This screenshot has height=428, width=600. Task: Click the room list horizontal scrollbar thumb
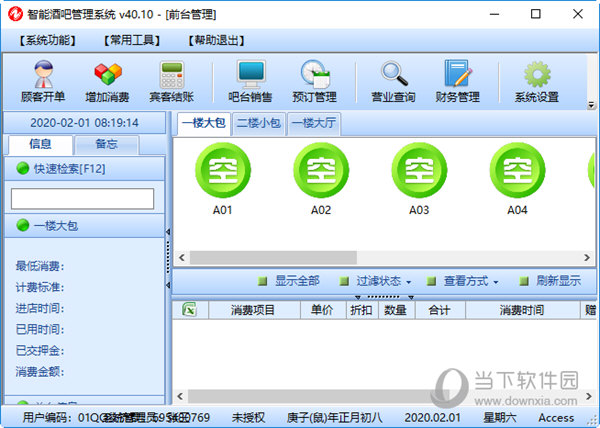273,257
